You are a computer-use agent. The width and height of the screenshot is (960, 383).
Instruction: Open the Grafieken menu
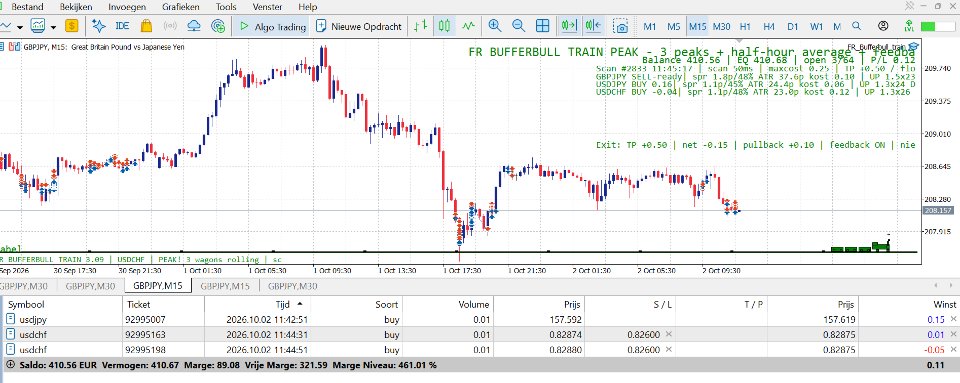[x=181, y=7]
